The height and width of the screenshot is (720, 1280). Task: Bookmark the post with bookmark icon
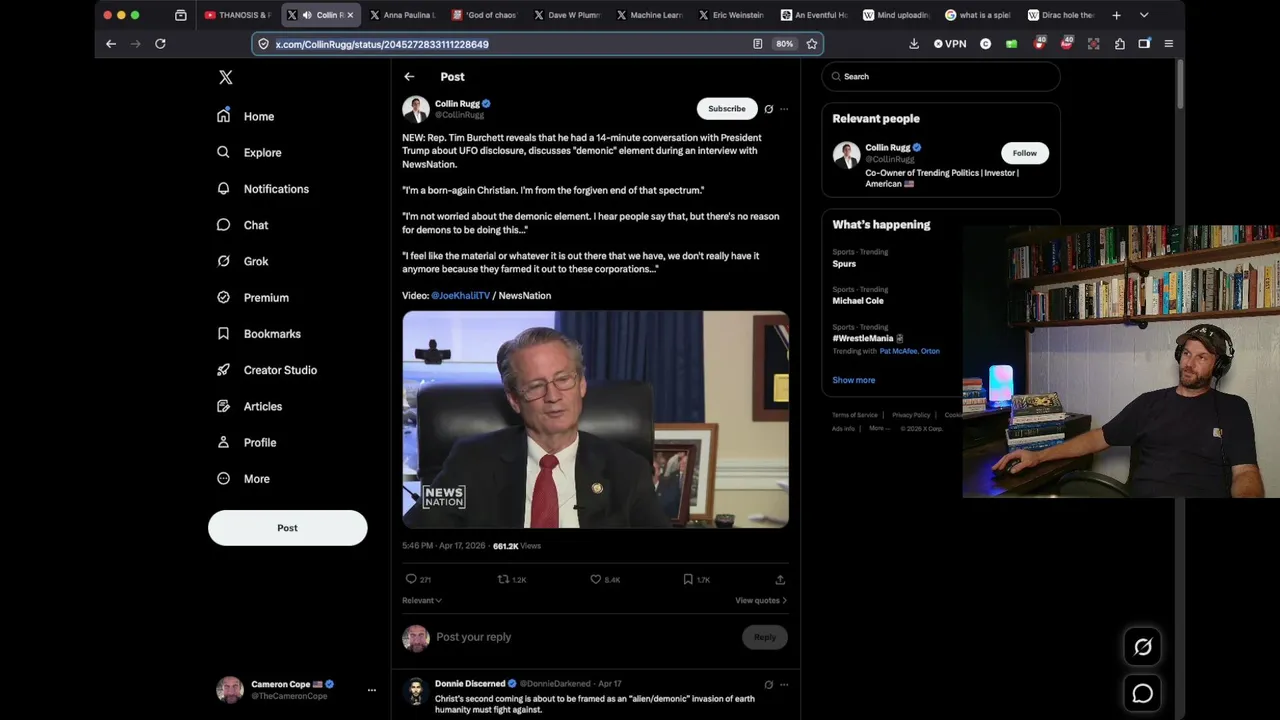(x=688, y=579)
